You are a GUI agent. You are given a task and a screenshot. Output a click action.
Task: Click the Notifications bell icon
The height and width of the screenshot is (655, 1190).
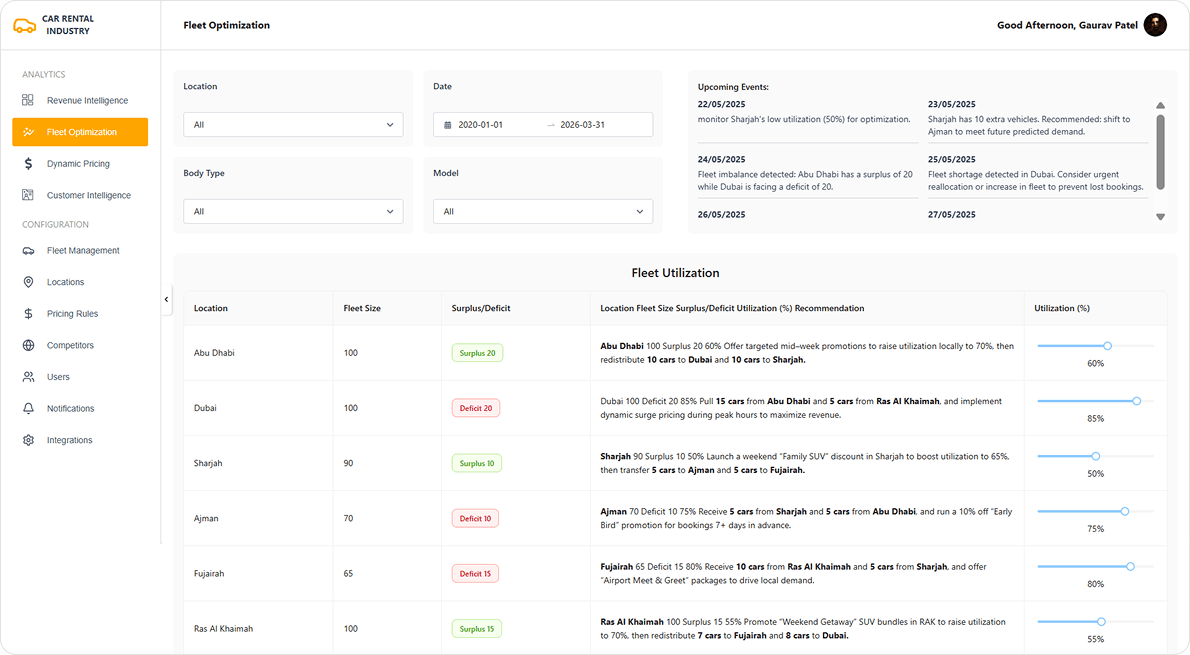click(x=28, y=408)
